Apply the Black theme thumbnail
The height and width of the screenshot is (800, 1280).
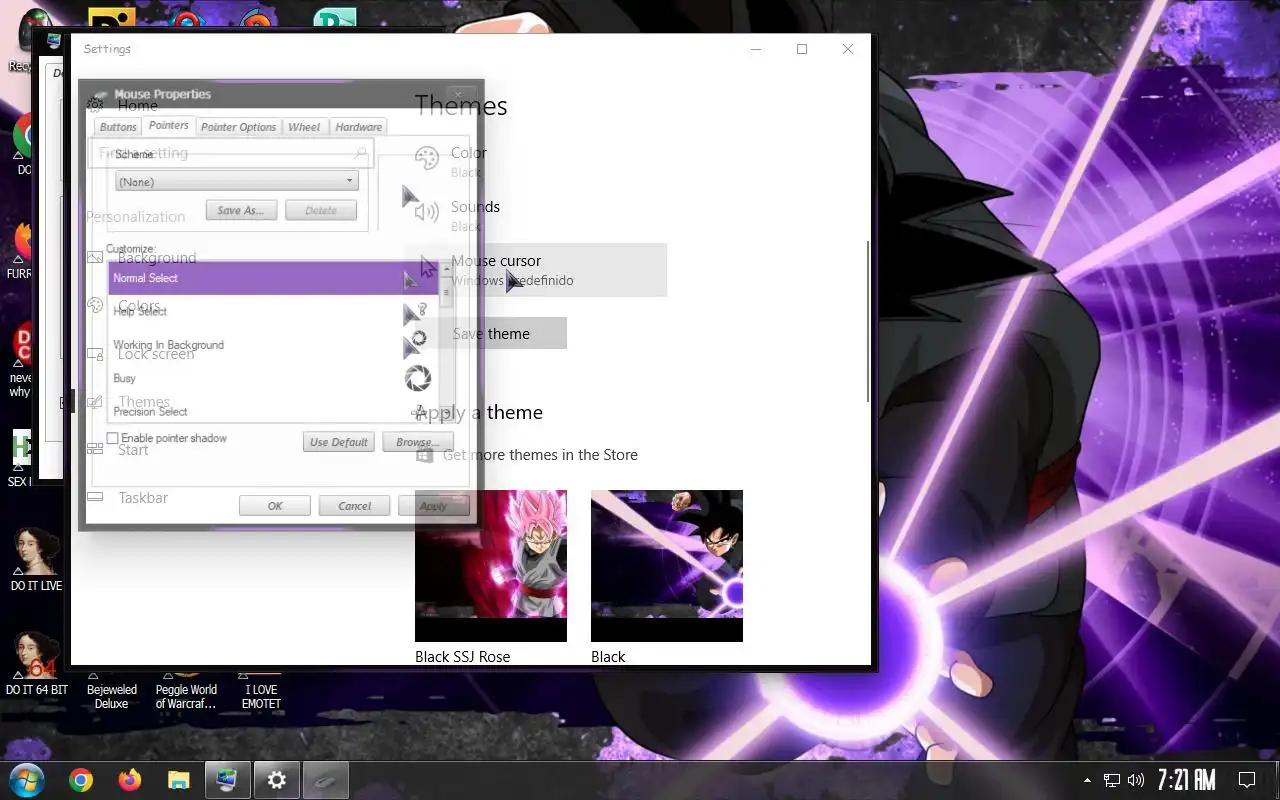click(667, 566)
